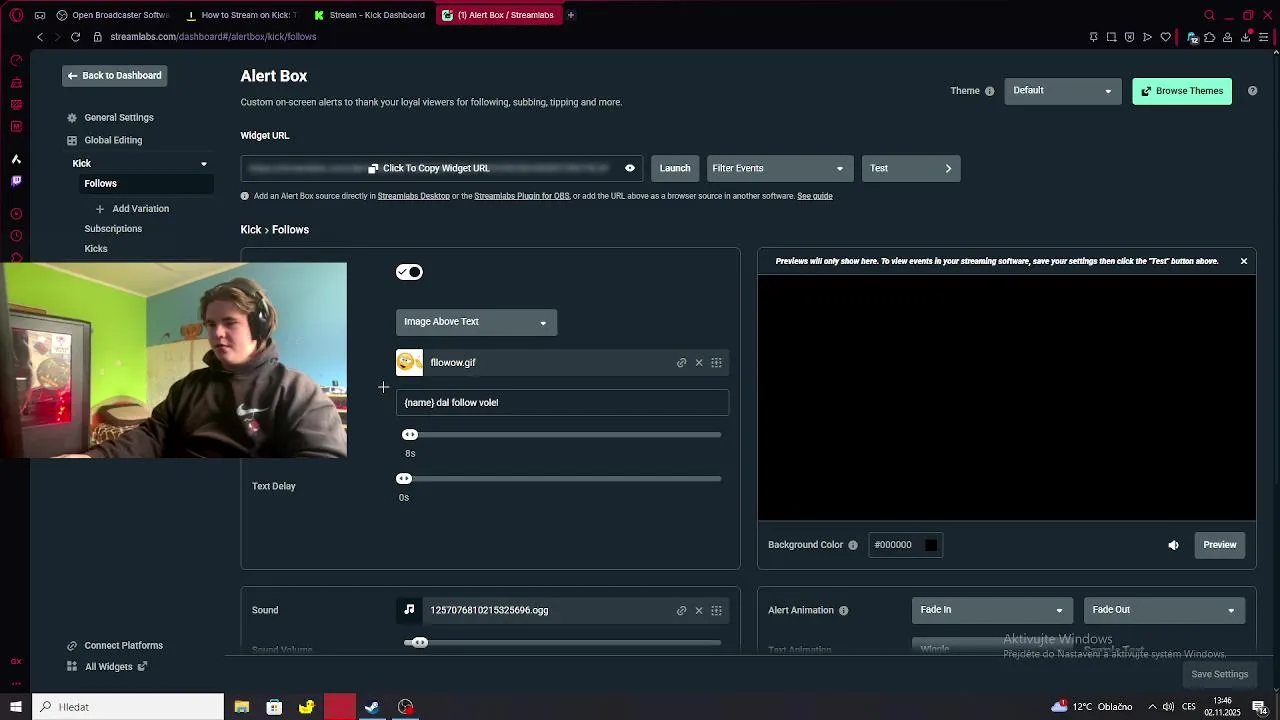Click the browser back arrow
This screenshot has height=720, width=1280.
click(40, 37)
